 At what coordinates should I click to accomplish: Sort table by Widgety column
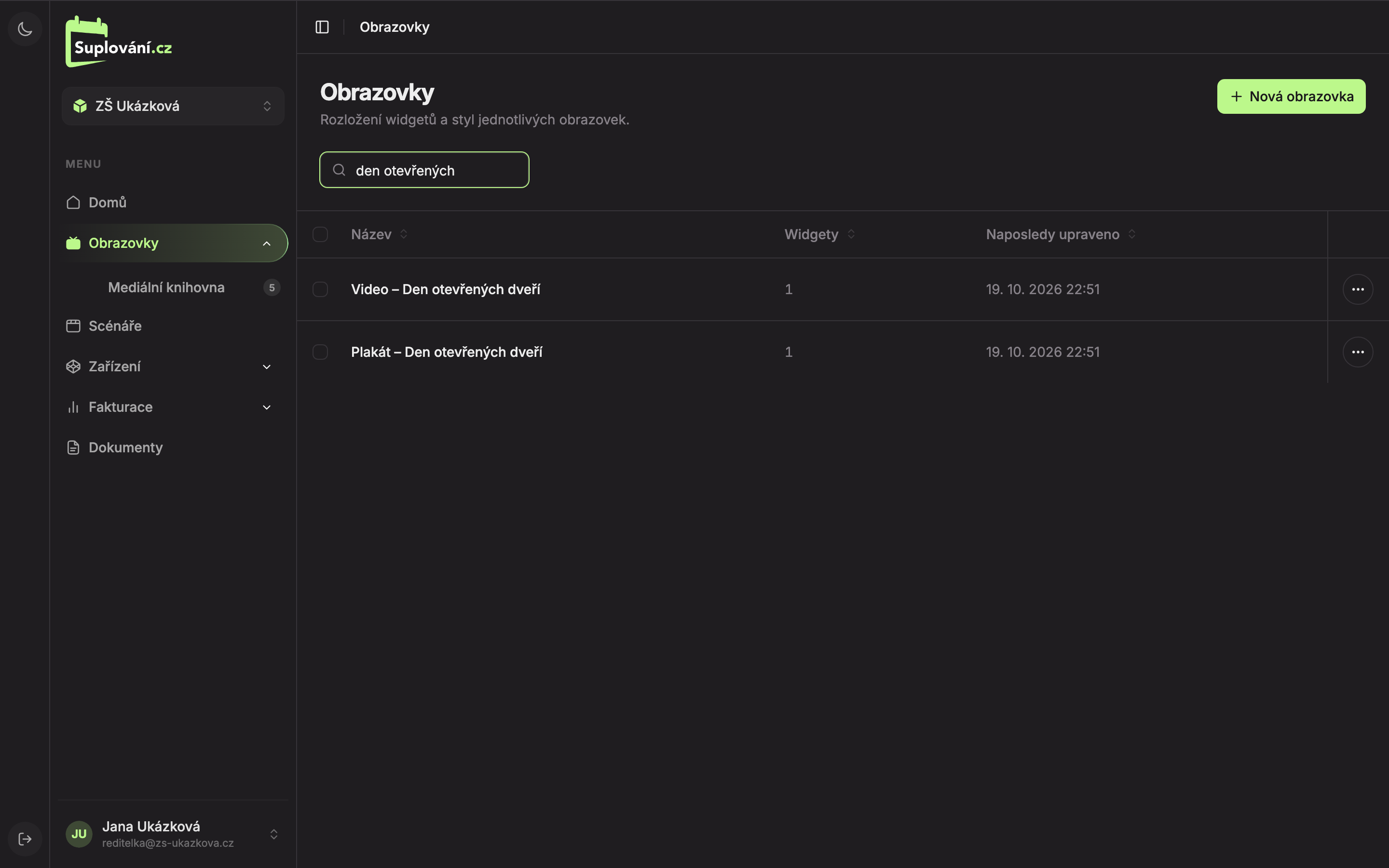(819, 234)
